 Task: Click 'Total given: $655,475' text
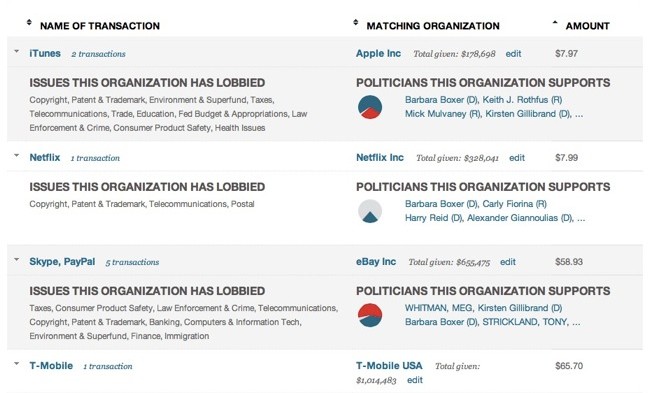pyautogui.click(x=449, y=262)
